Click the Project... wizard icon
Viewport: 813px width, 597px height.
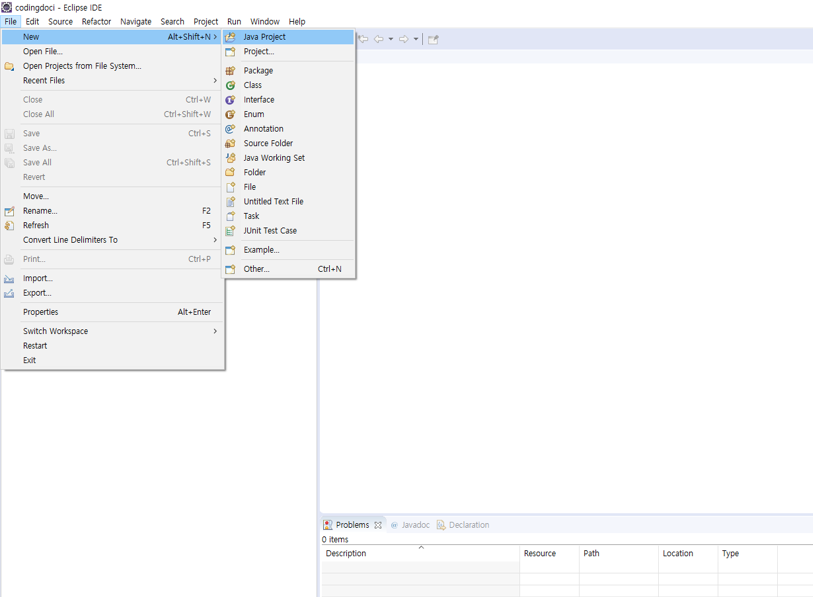pos(230,51)
